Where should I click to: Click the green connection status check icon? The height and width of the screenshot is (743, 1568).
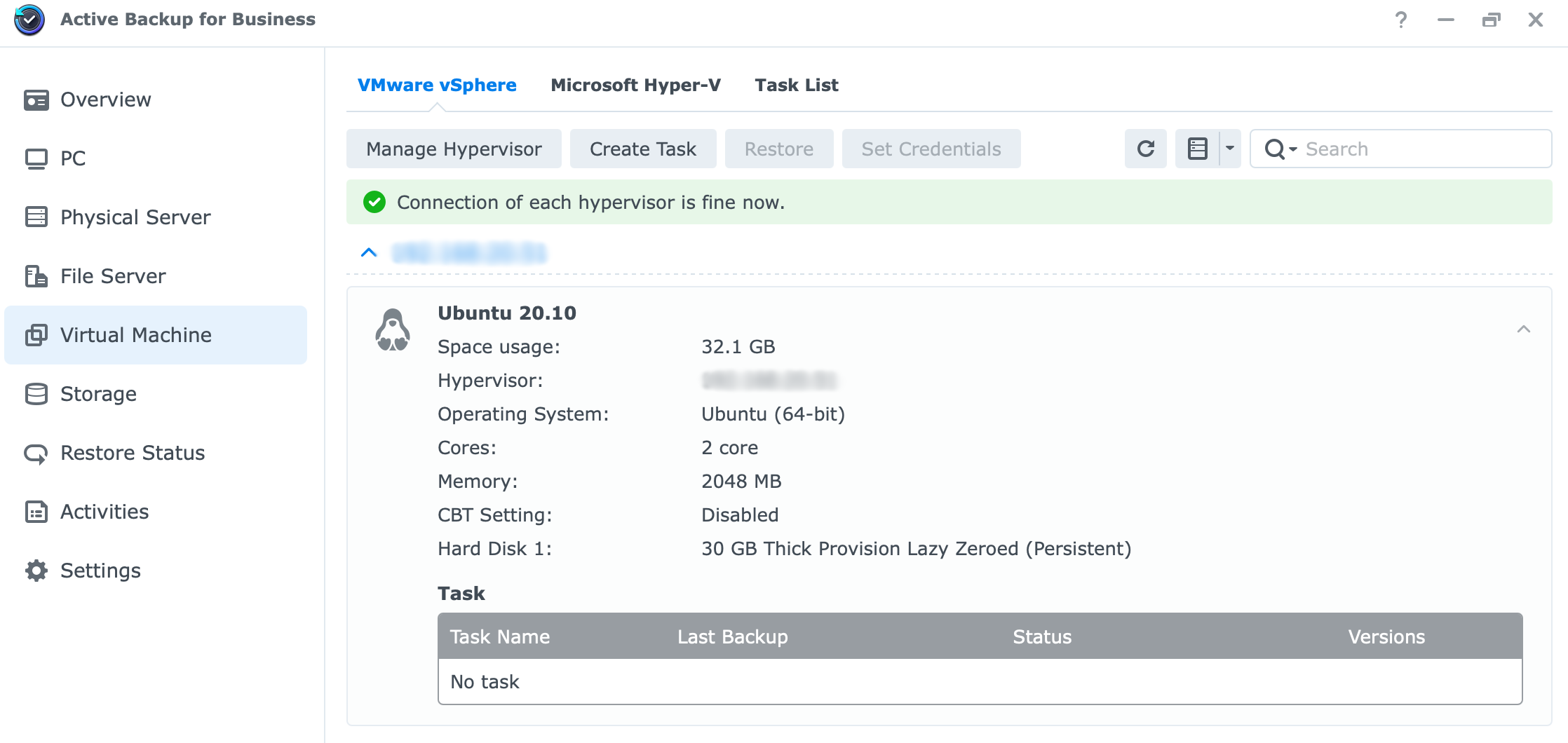[x=374, y=203]
